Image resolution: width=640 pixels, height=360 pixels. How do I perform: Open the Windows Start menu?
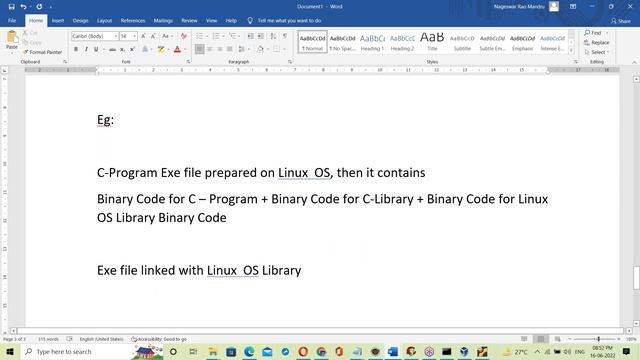click(x=10, y=351)
